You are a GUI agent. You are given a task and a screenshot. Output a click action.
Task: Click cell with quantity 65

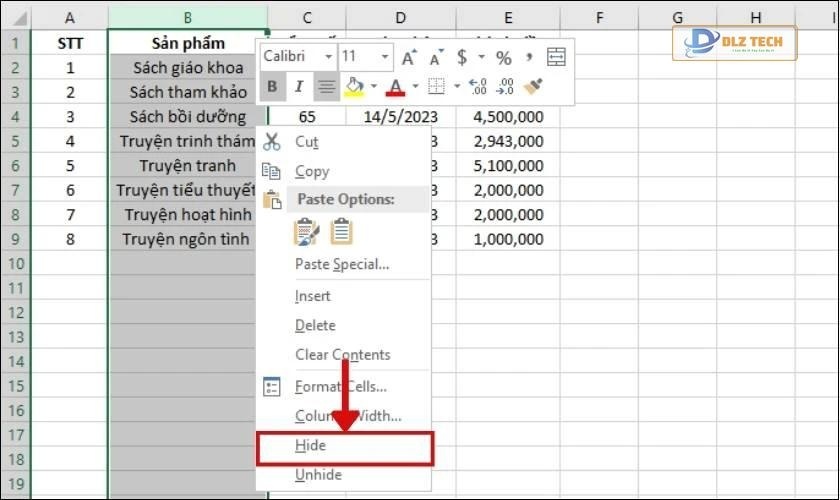point(307,117)
